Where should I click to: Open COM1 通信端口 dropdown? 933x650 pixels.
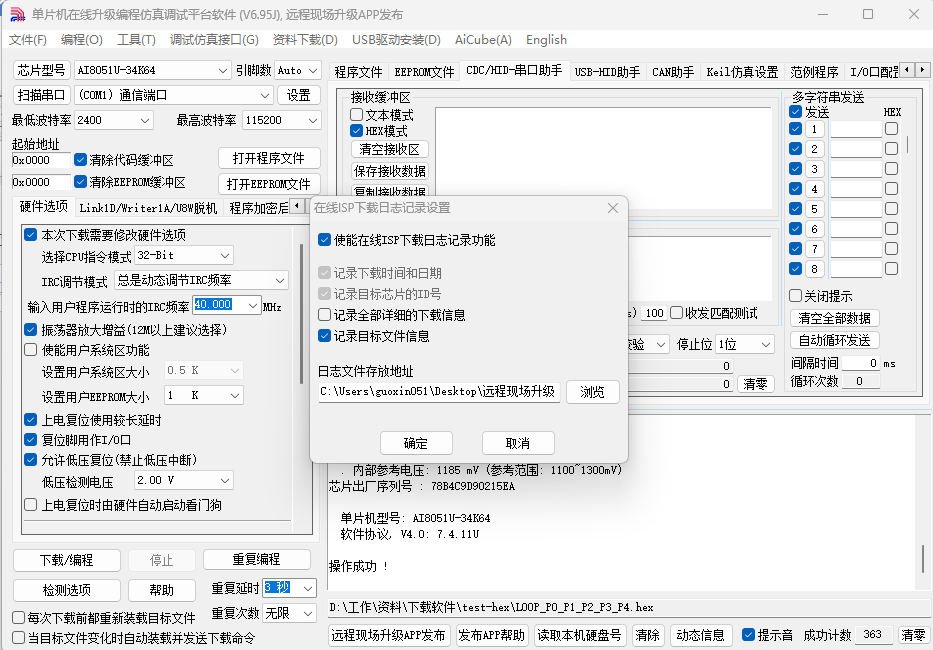[x=174, y=95]
